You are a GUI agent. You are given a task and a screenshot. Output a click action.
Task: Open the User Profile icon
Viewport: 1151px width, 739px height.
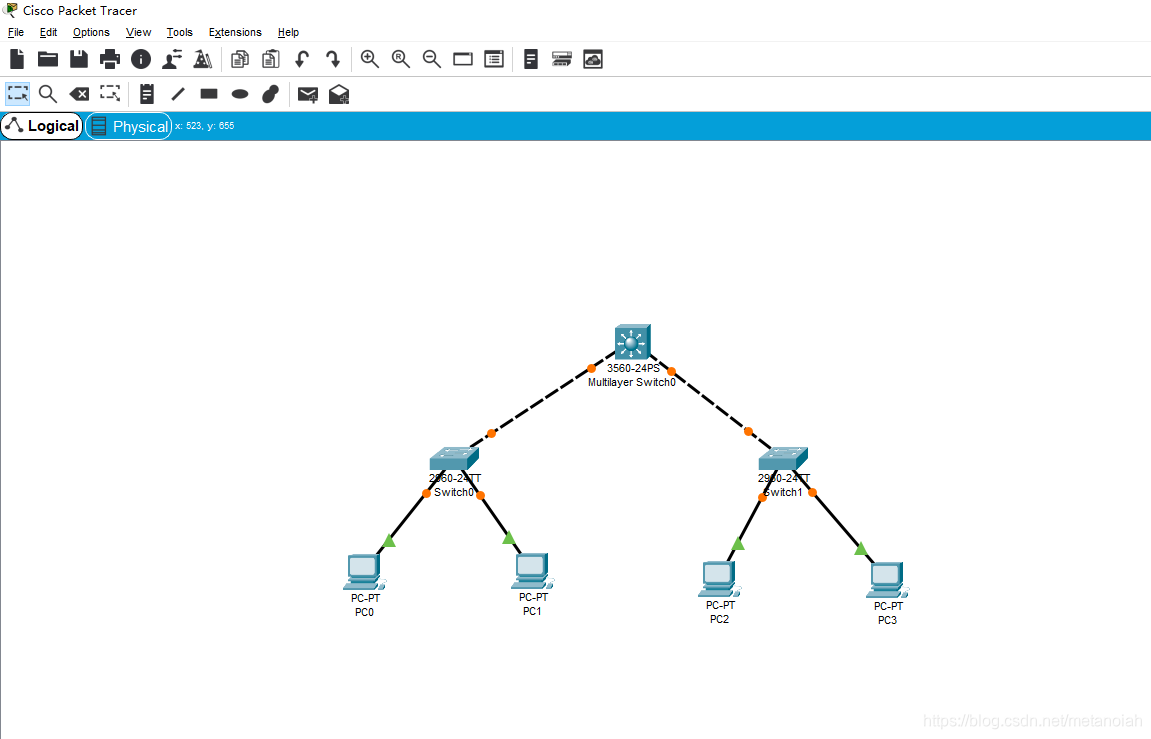tap(172, 59)
